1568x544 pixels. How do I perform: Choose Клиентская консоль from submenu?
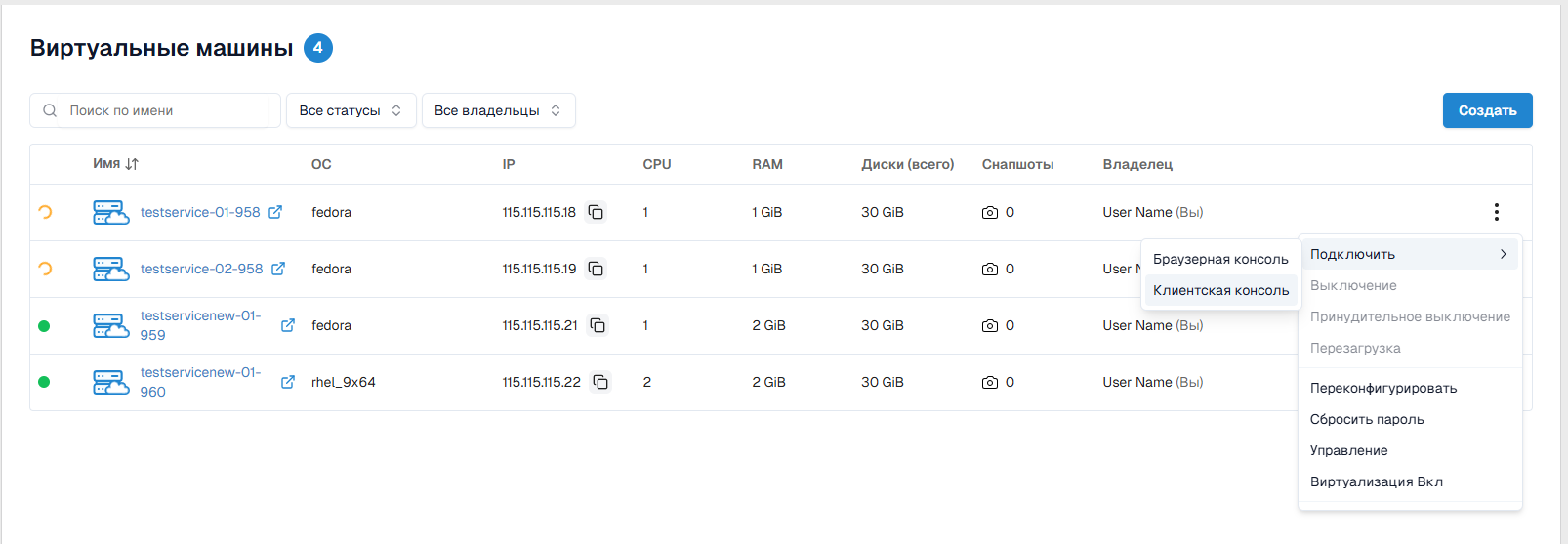1220,290
